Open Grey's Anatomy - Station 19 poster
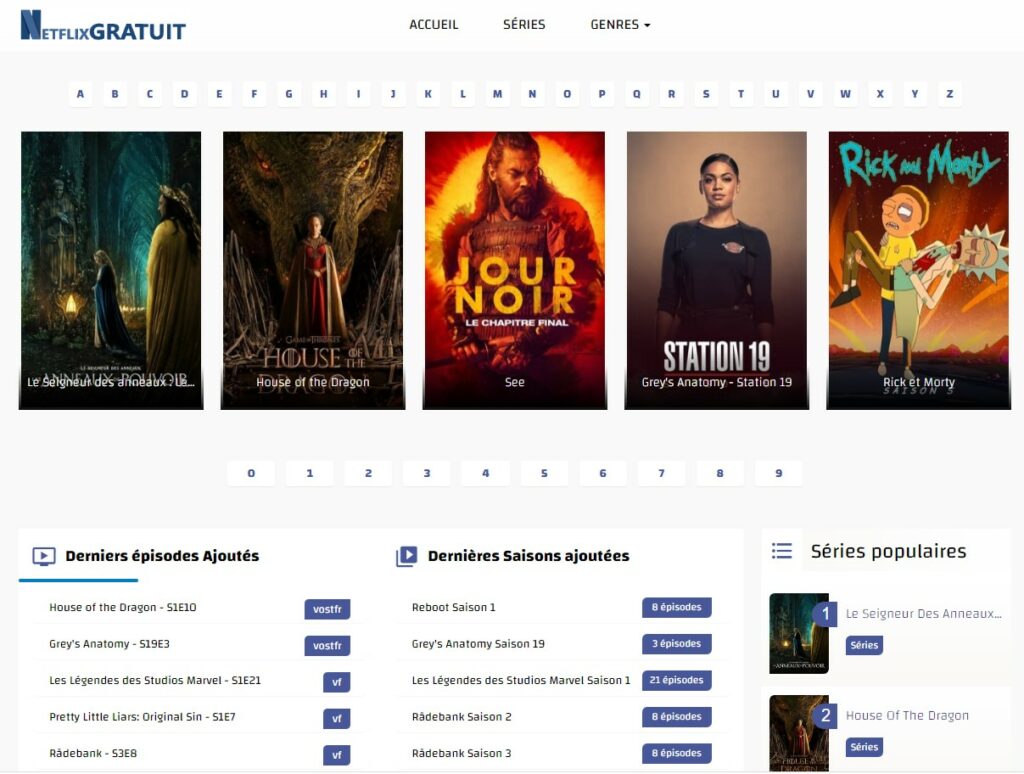Screen dimensions: 1024x774 [716, 270]
